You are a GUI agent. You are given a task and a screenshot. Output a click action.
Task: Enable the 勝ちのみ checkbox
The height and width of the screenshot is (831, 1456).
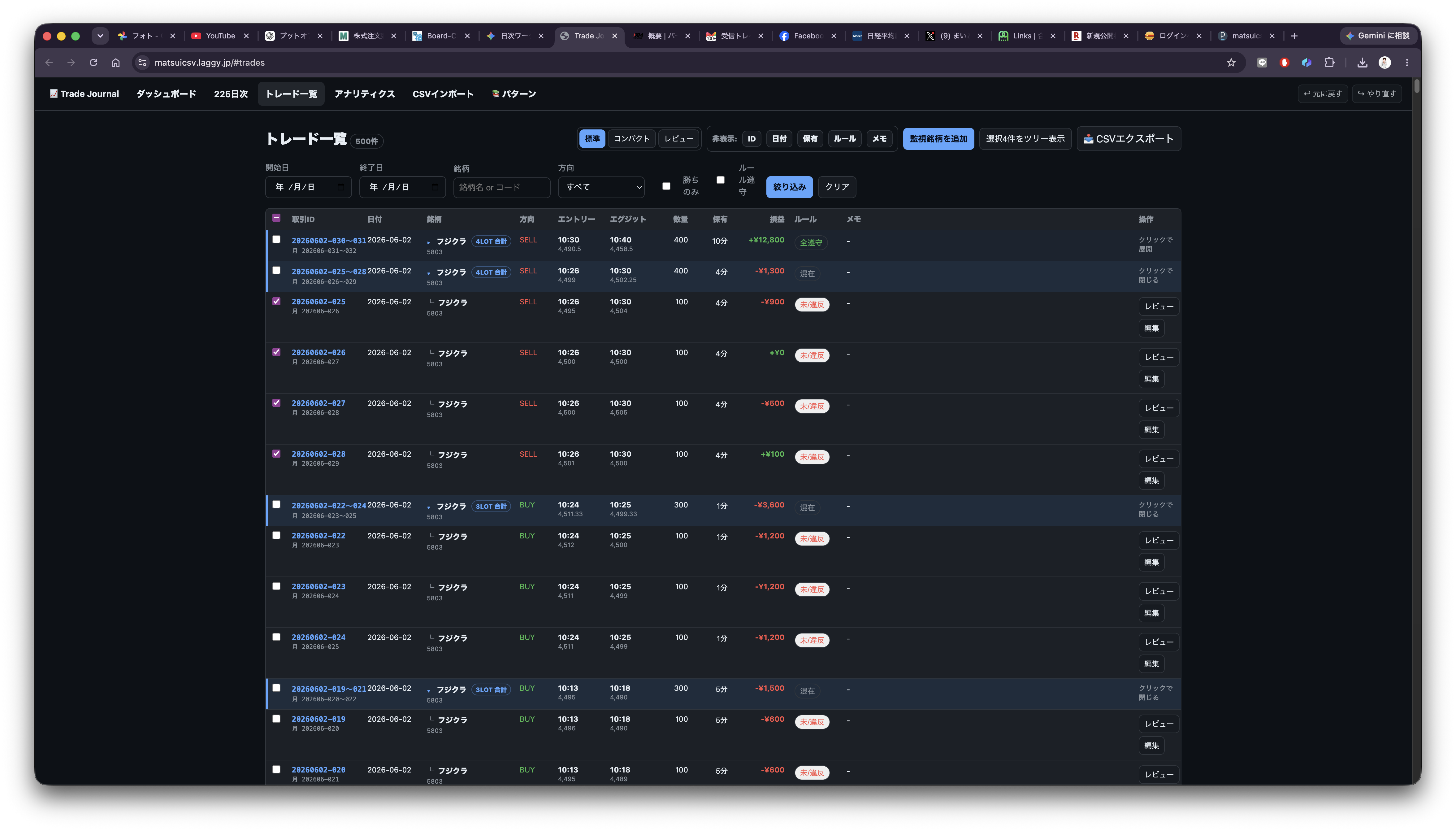[x=666, y=186]
